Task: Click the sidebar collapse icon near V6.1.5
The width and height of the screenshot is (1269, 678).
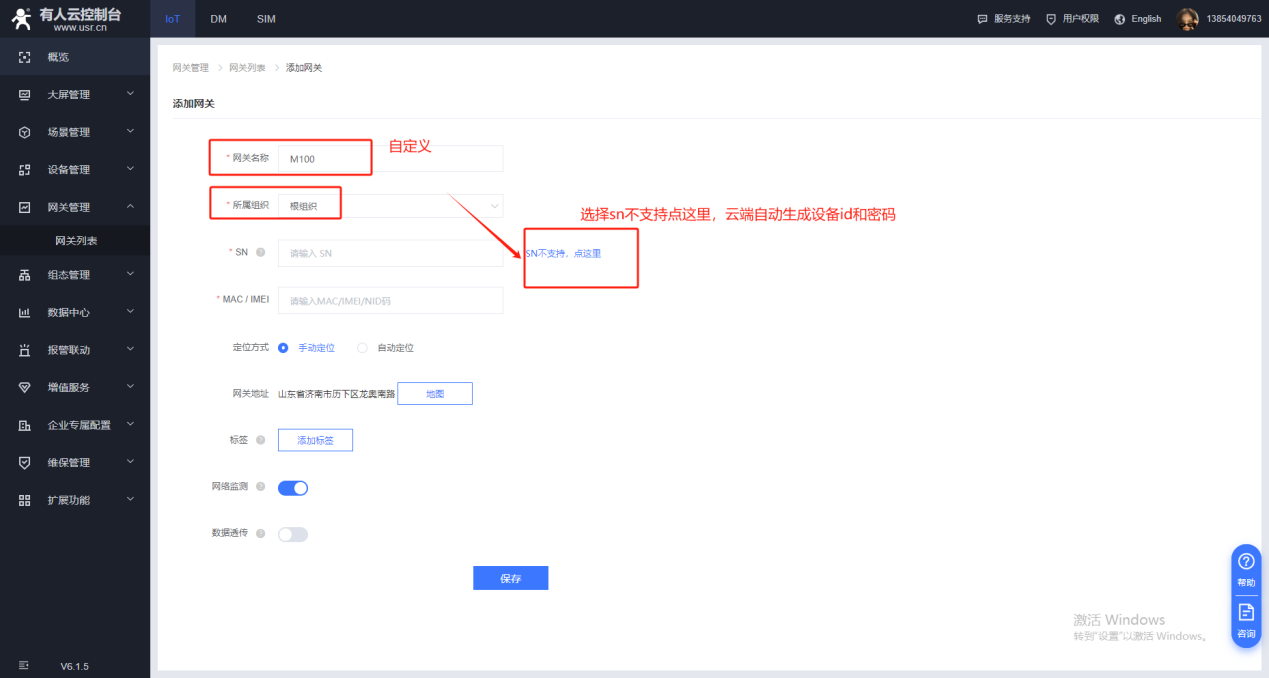Action: tap(25, 665)
